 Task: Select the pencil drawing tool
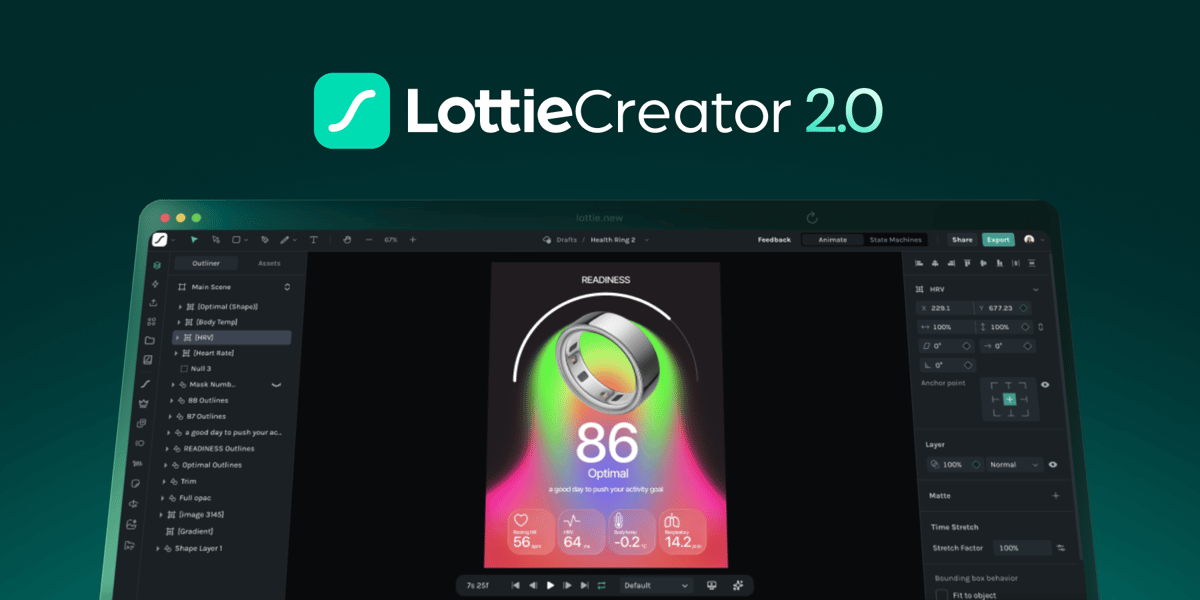pyautogui.click(x=285, y=240)
